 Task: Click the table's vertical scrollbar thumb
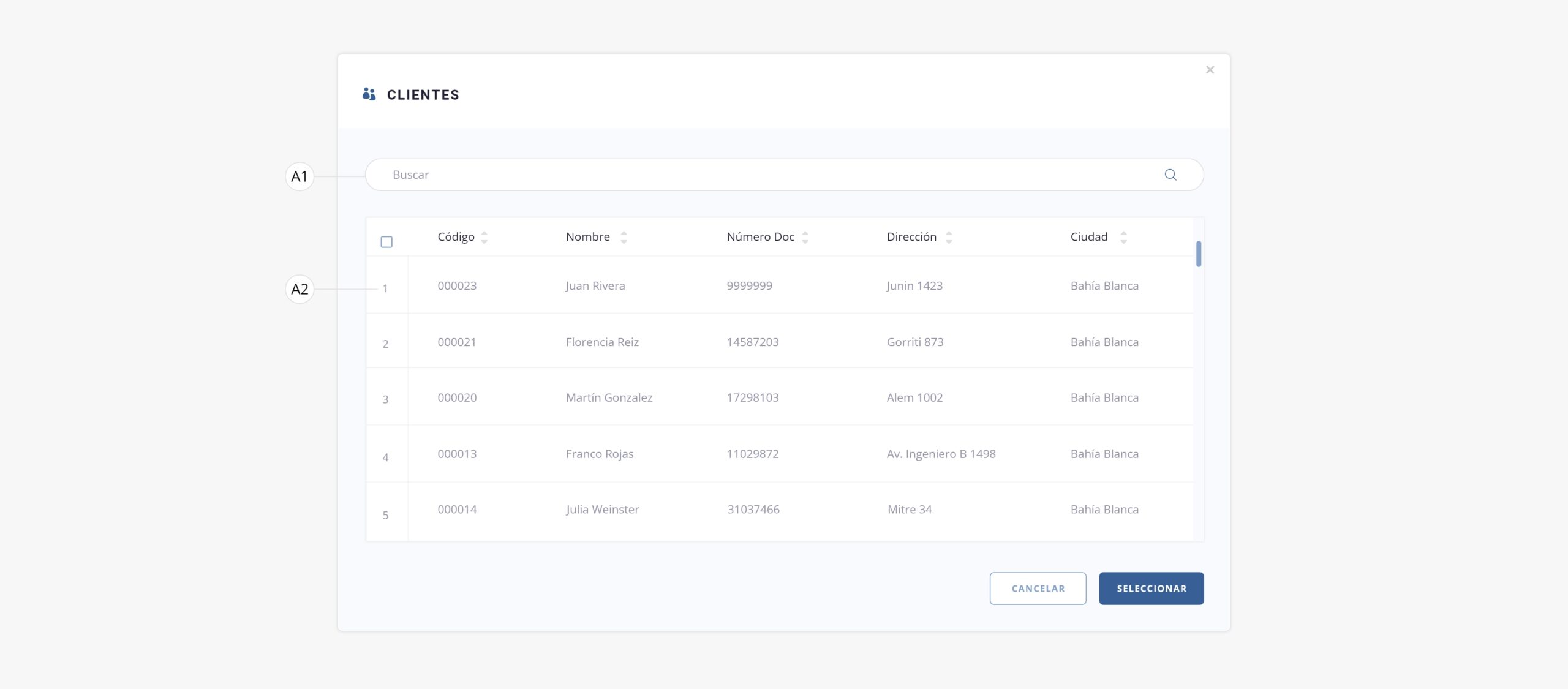[1198, 254]
